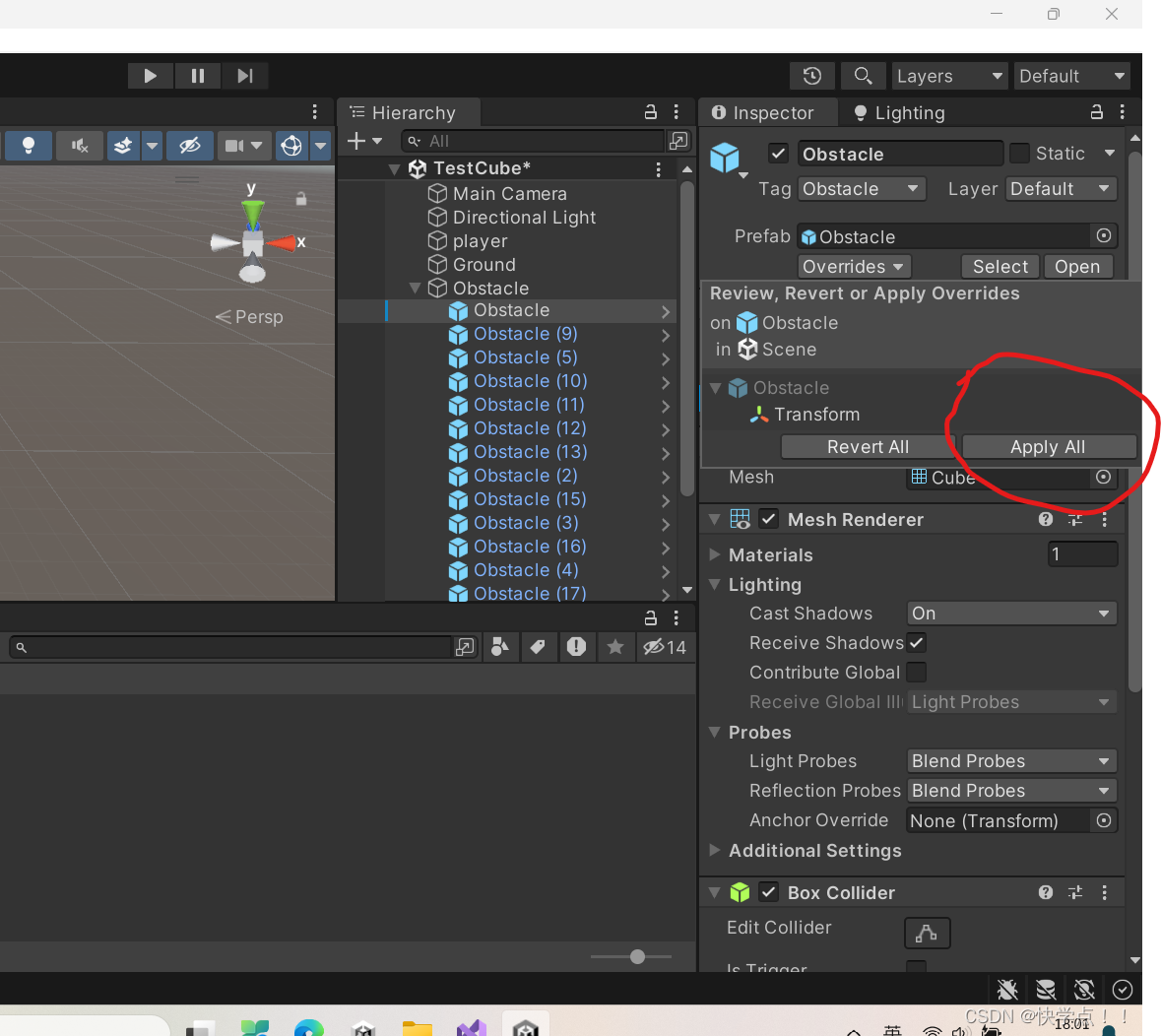Select Obstacle (9) in Hierarchy
The height and width of the screenshot is (1036, 1161).
point(525,334)
